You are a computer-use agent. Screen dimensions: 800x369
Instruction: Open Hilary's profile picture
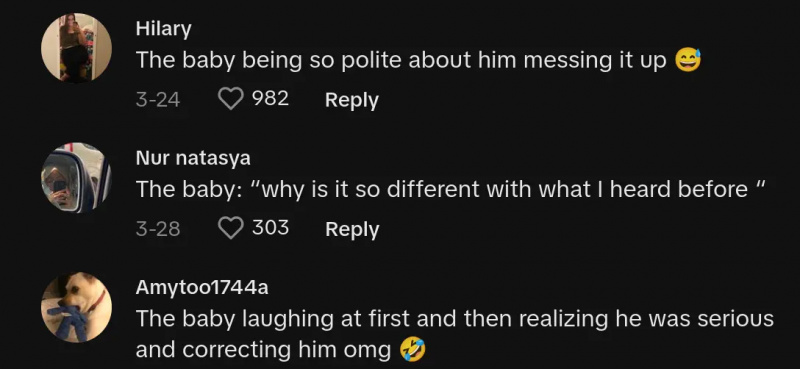coord(76,47)
